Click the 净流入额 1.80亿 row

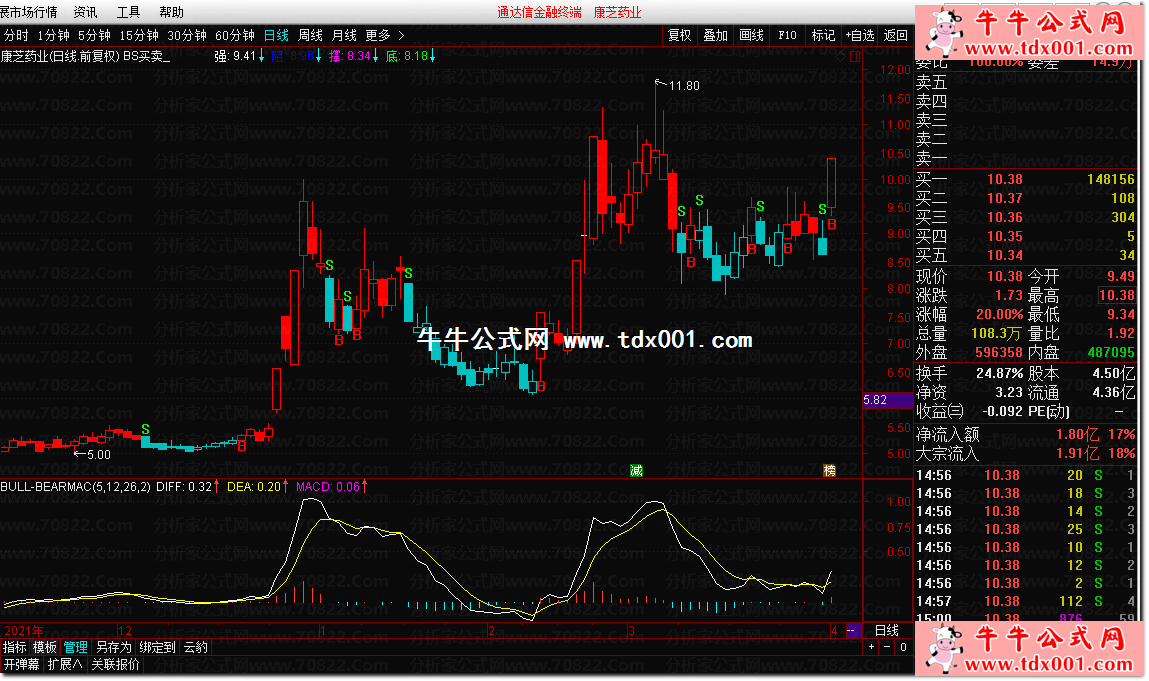coord(1025,435)
